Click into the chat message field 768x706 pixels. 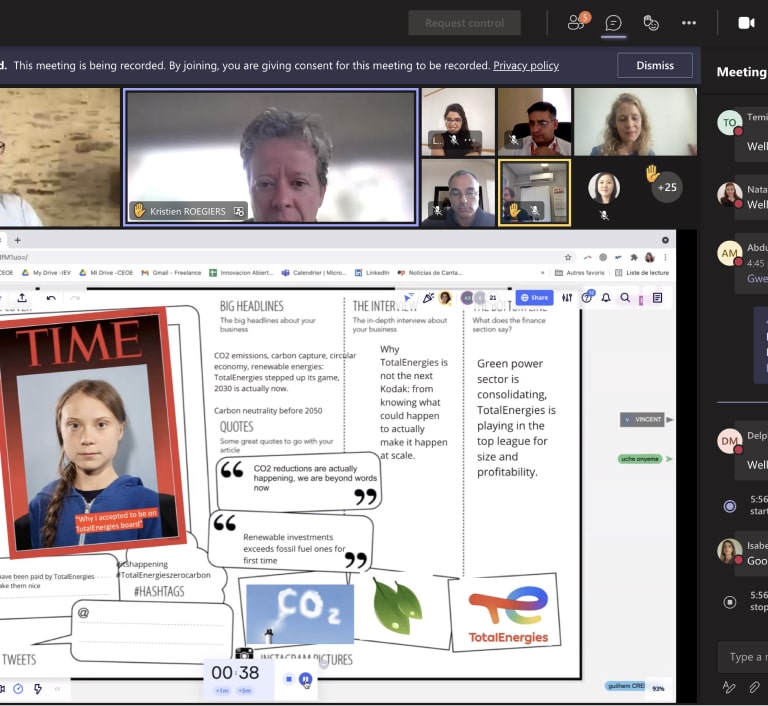[743, 657]
